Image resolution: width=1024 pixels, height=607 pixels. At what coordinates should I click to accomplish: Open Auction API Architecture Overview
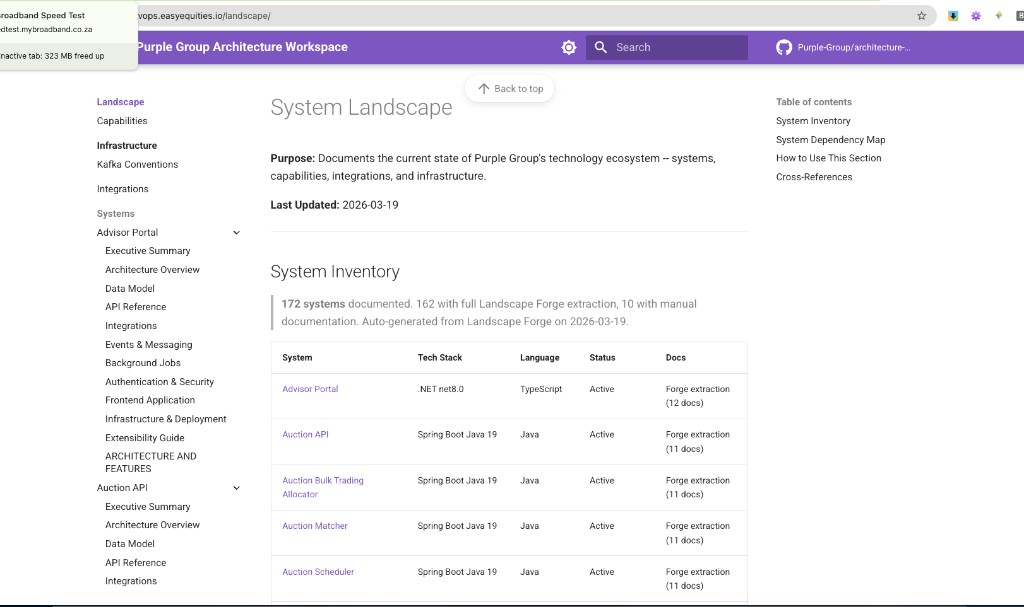click(x=152, y=525)
